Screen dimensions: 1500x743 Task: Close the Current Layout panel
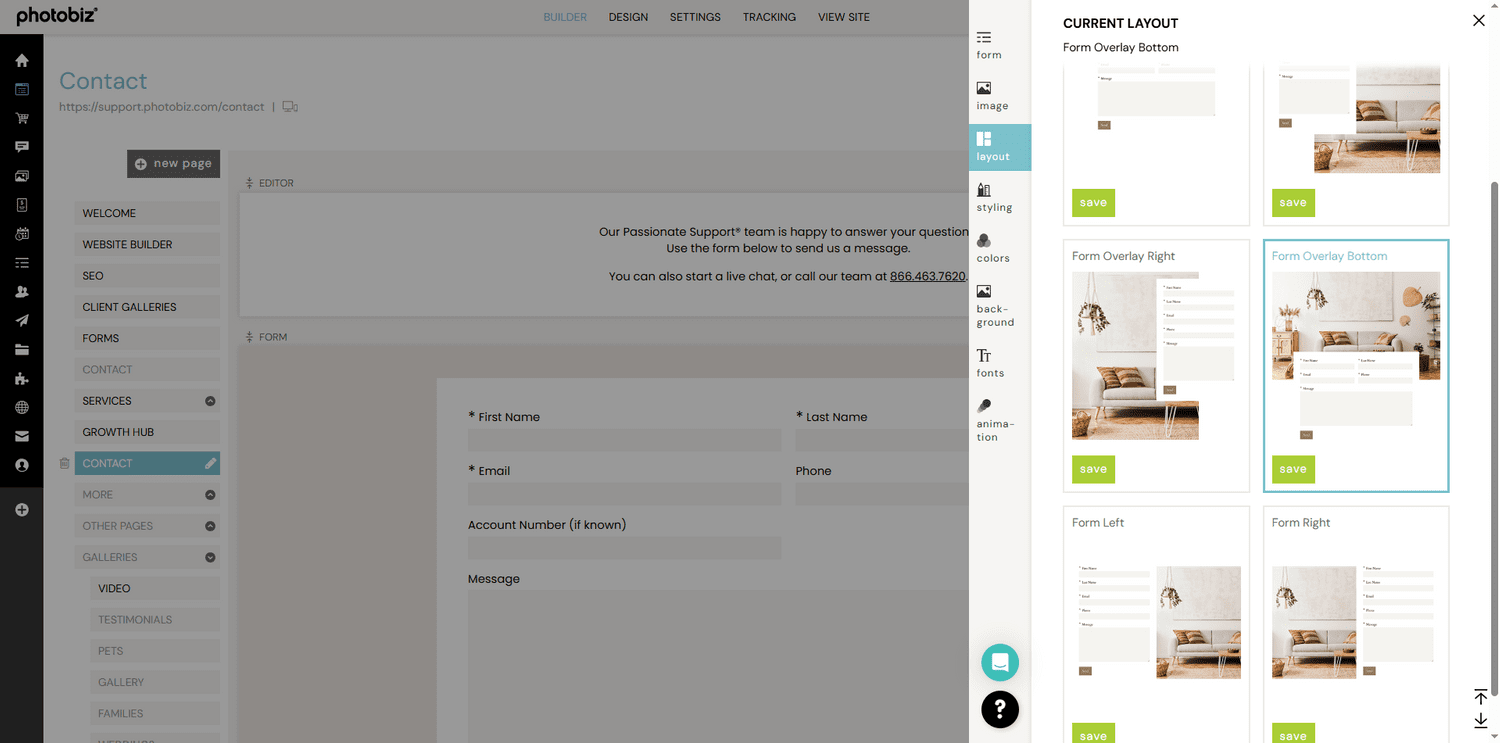click(1479, 20)
